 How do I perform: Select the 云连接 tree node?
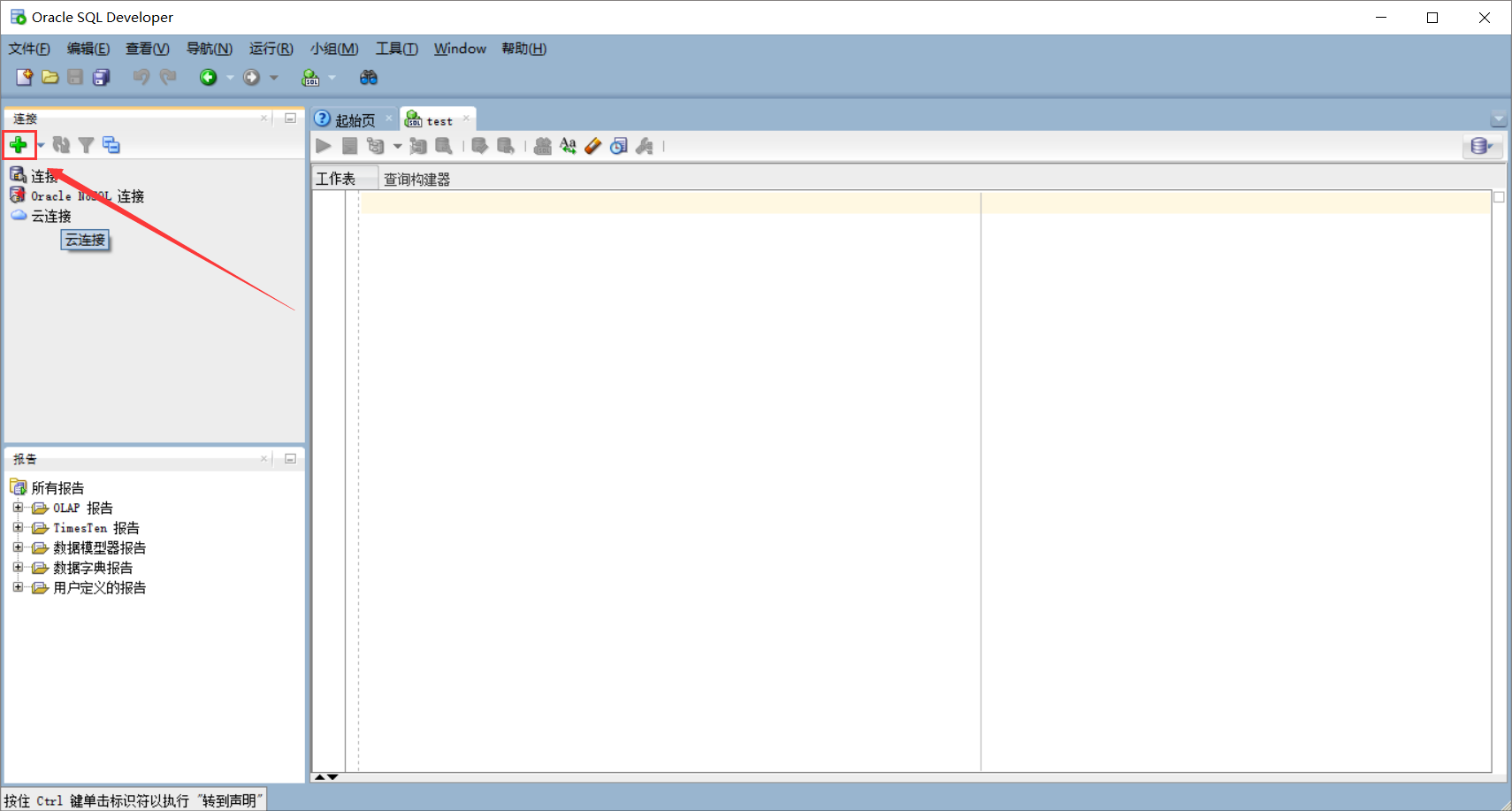[51, 216]
